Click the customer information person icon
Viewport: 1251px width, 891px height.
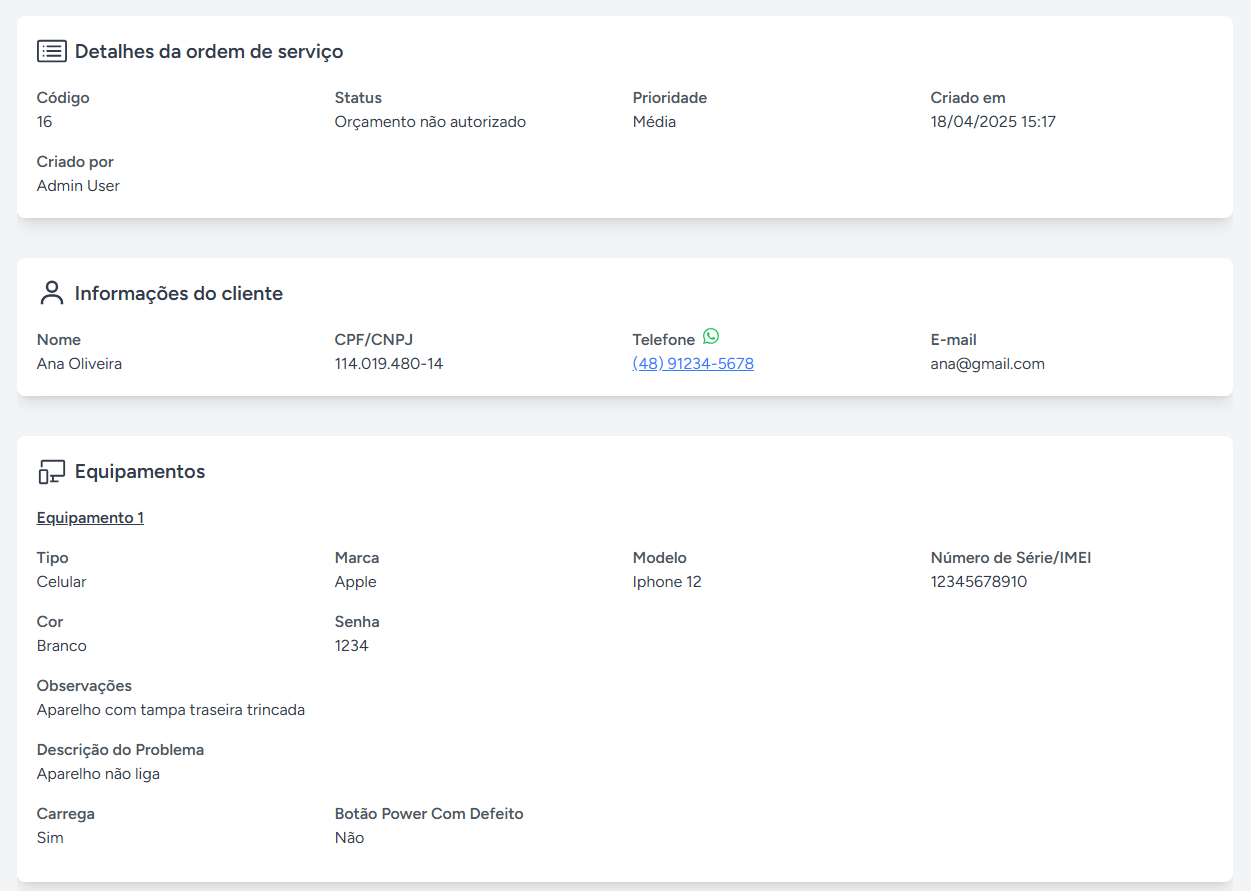tap(52, 293)
